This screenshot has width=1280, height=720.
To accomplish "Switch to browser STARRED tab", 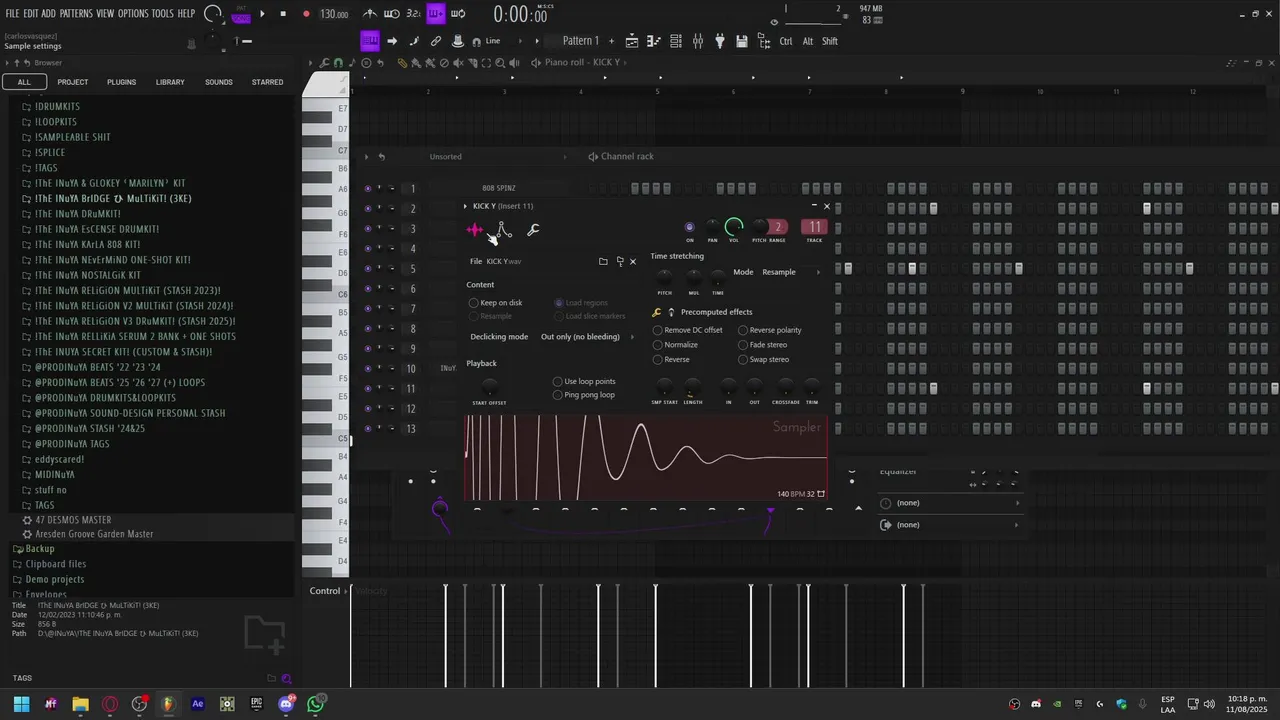I will (267, 82).
